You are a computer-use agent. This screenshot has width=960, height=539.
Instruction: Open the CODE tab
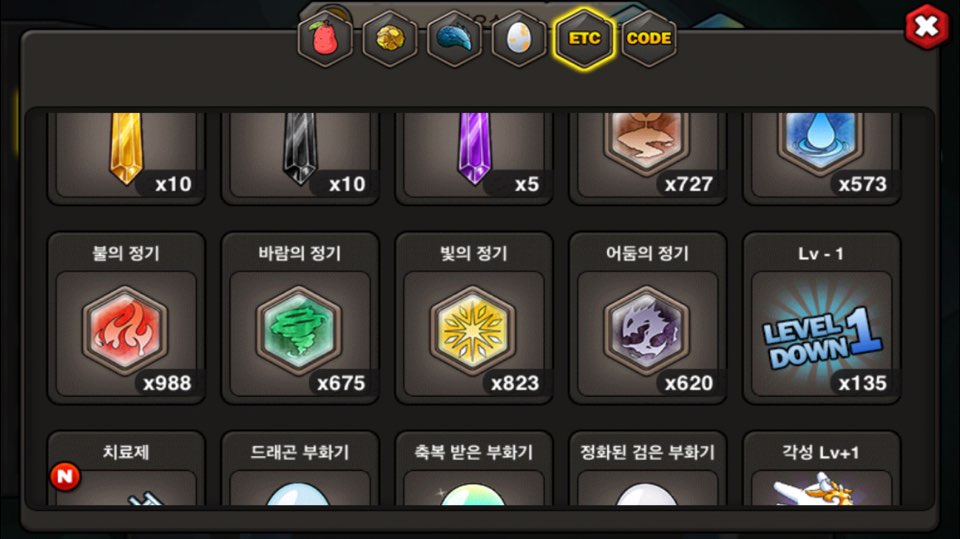click(x=649, y=39)
